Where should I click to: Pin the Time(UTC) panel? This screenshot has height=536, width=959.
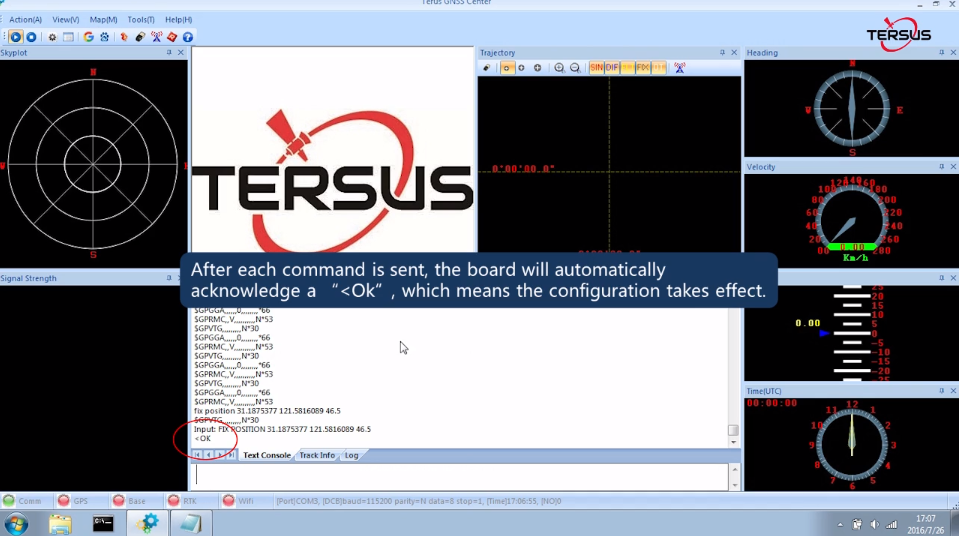click(941, 390)
